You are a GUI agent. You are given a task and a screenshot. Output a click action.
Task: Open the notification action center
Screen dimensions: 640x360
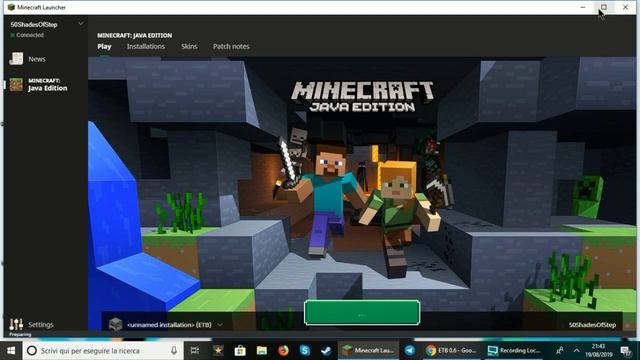coord(625,351)
